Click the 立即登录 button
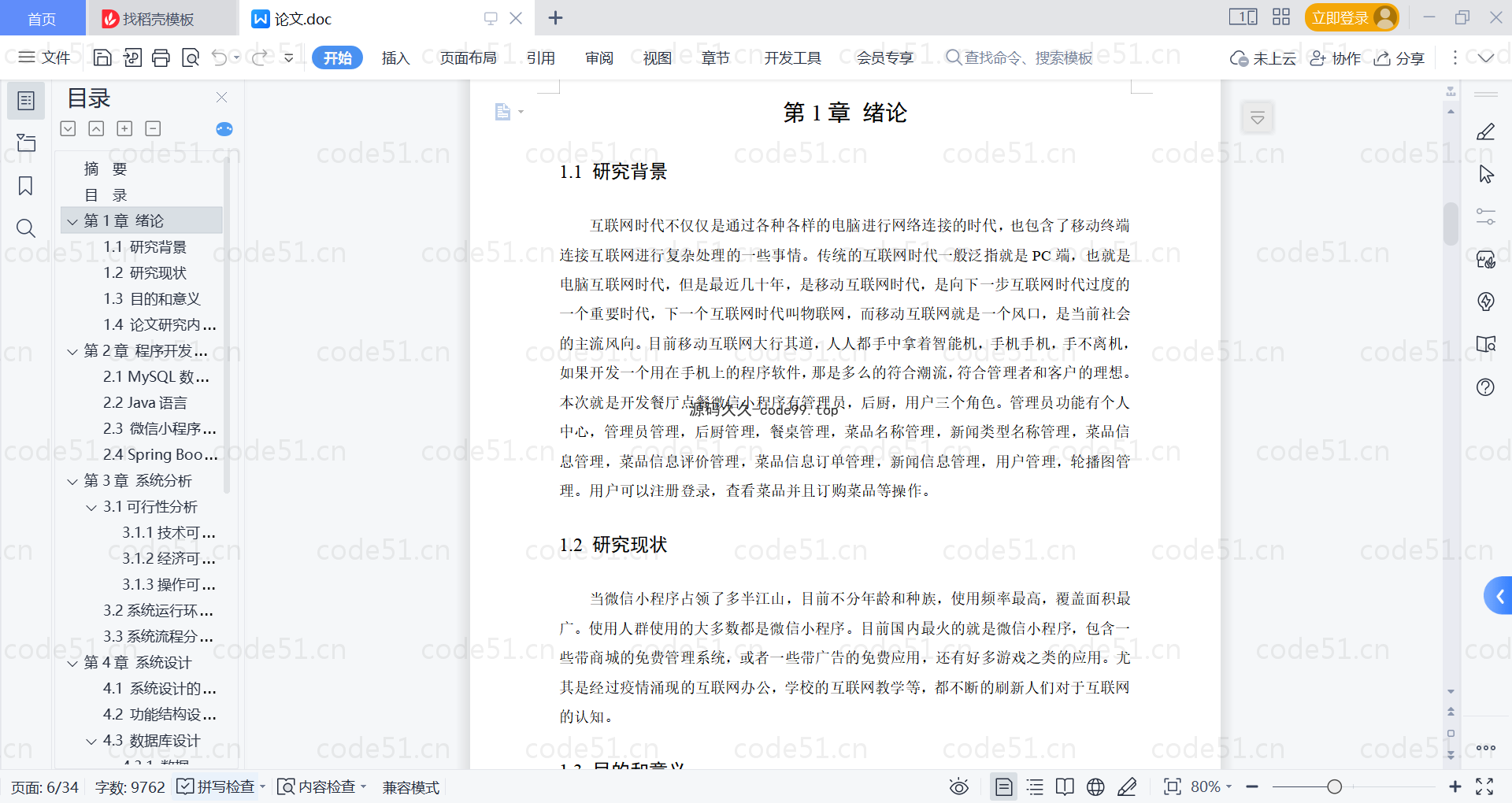1512x803 pixels. coord(1351,17)
